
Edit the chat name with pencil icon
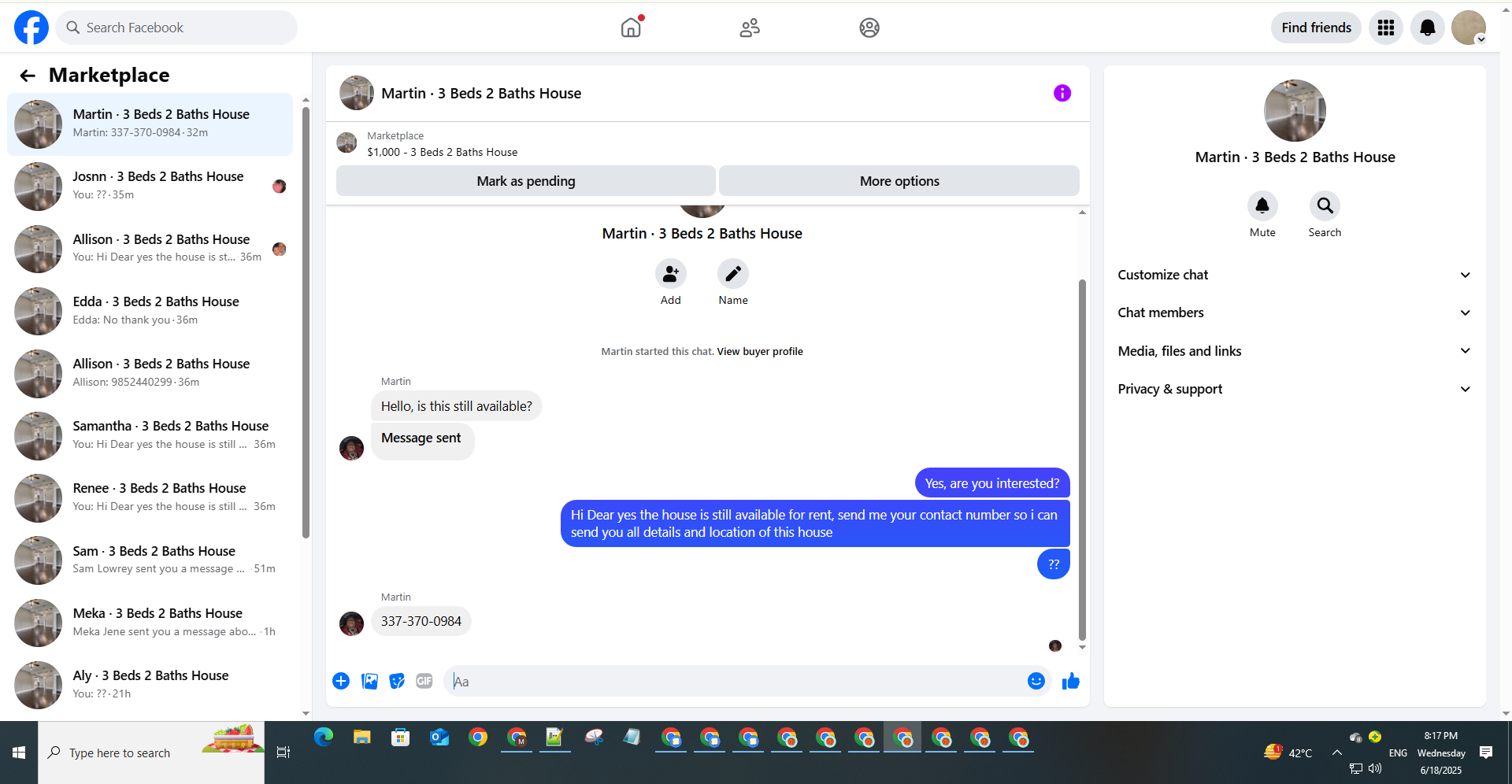pyautogui.click(x=733, y=274)
